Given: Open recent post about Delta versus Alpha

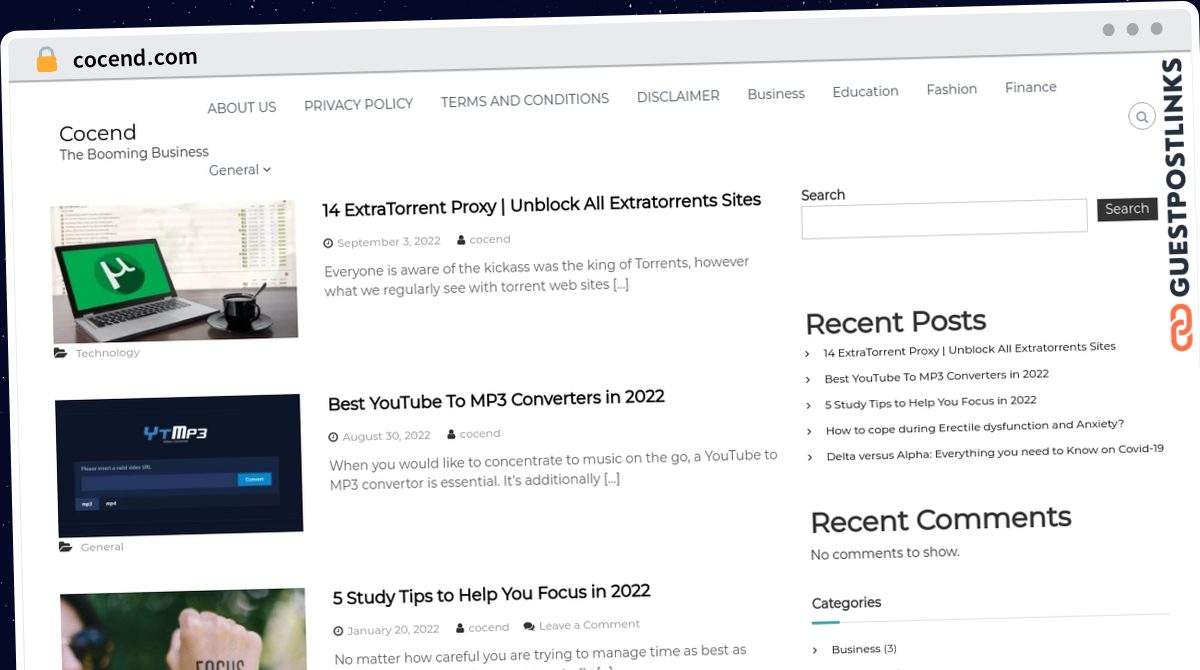Looking at the screenshot, I should pyautogui.click(x=995, y=452).
